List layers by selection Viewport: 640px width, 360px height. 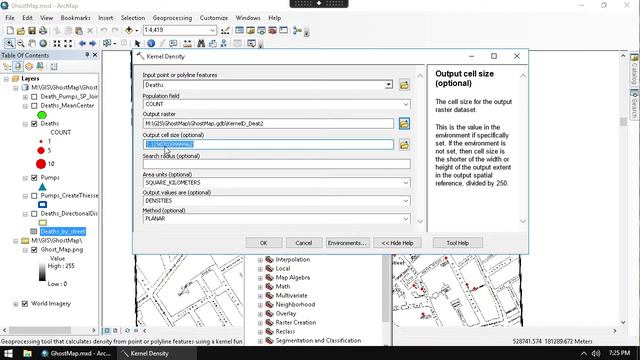click(x=40, y=67)
